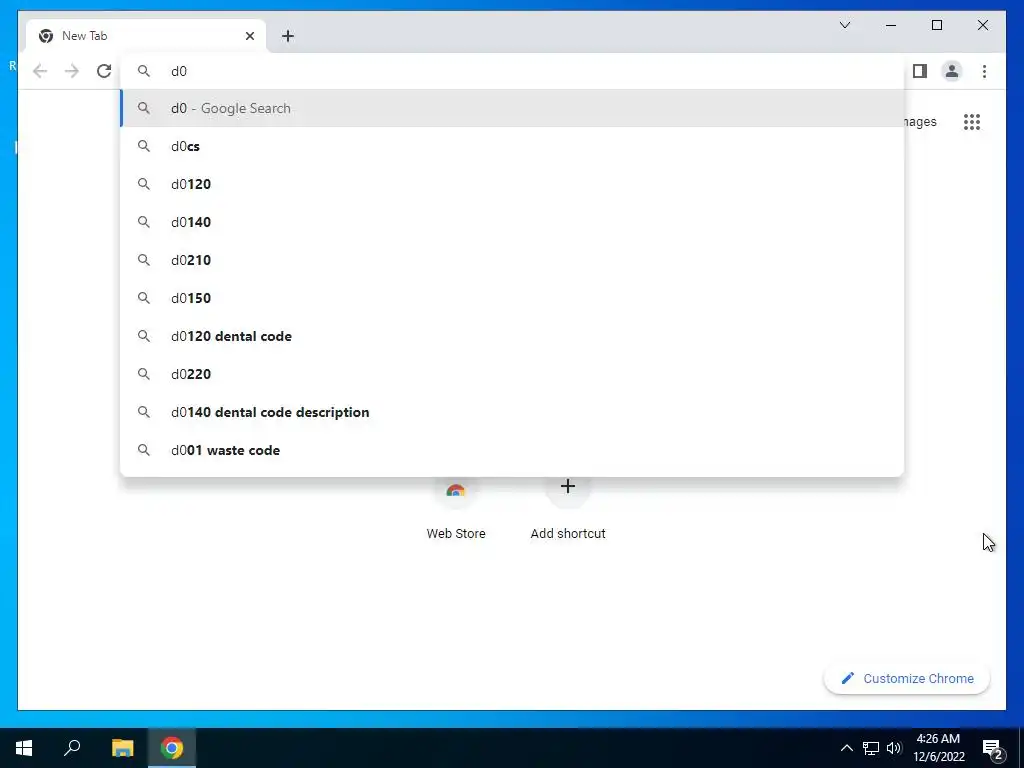Pick the 'd0120' suggestion
1024x768 pixels.
coord(513,184)
